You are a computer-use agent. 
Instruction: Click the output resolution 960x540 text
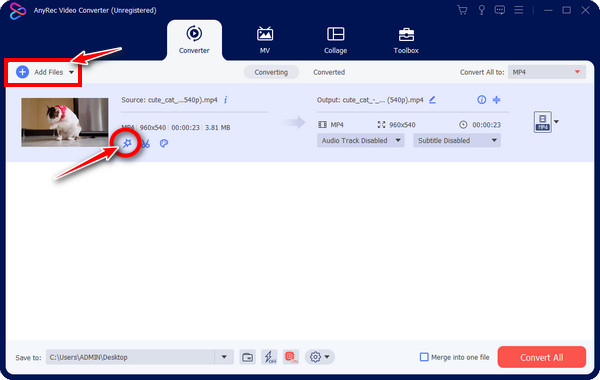pos(402,125)
